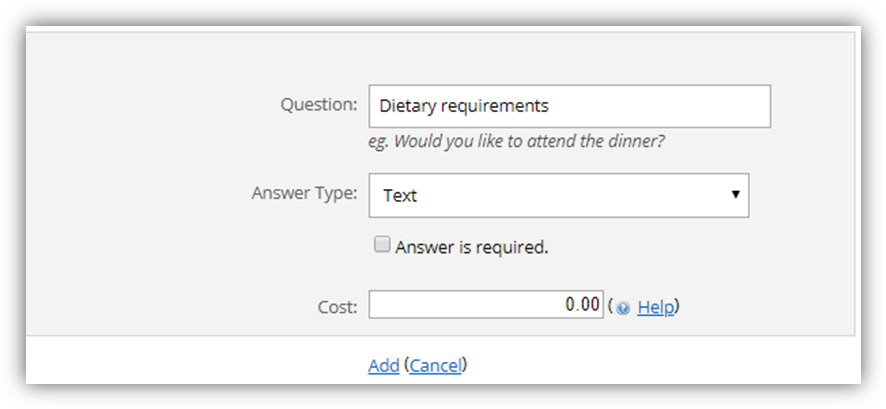Click the Cancel link
The image size is (886, 409).
tap(436, 366)
